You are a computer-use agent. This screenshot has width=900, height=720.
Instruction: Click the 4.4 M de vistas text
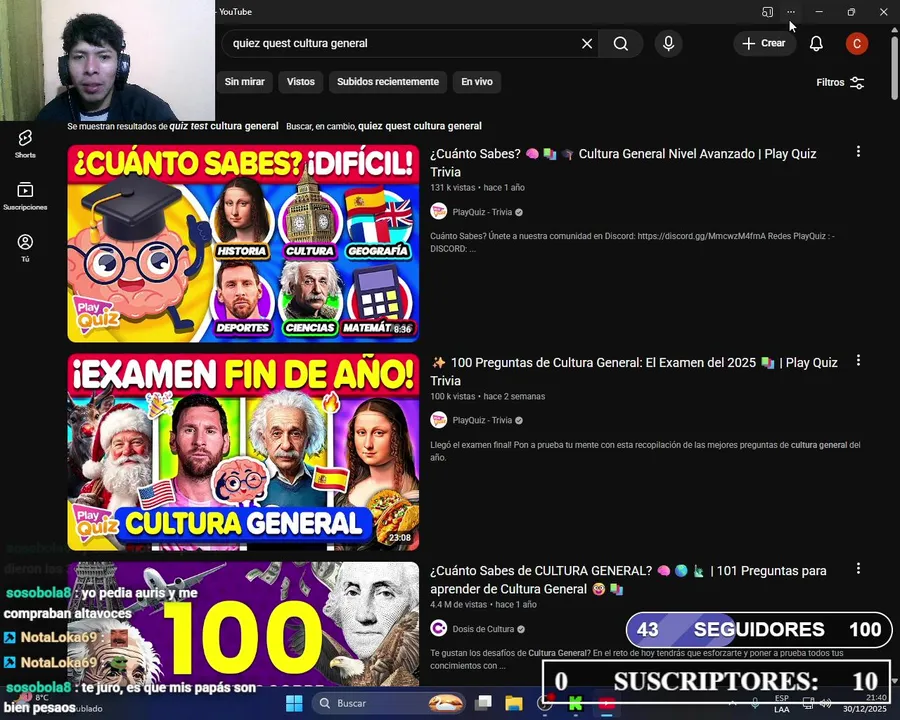point(459,605)
